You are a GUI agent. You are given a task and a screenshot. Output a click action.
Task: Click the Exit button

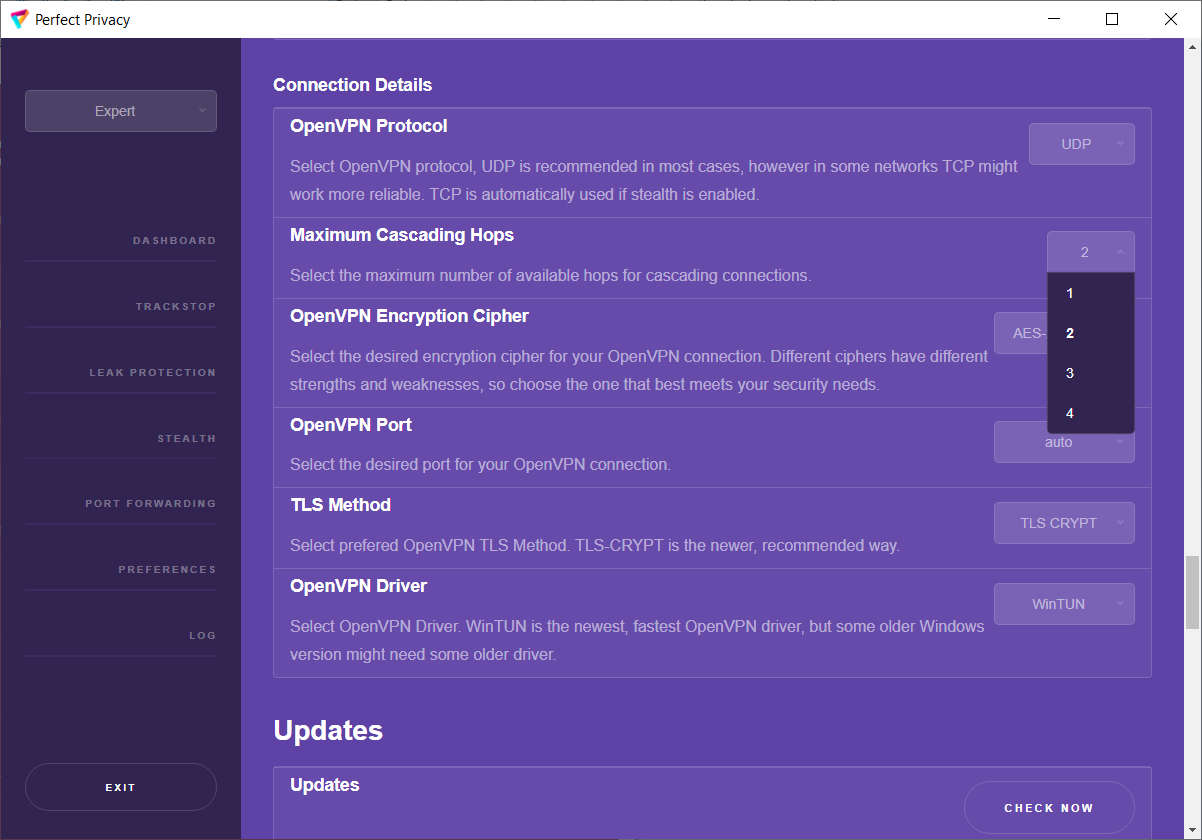click(x=121, y=787)
